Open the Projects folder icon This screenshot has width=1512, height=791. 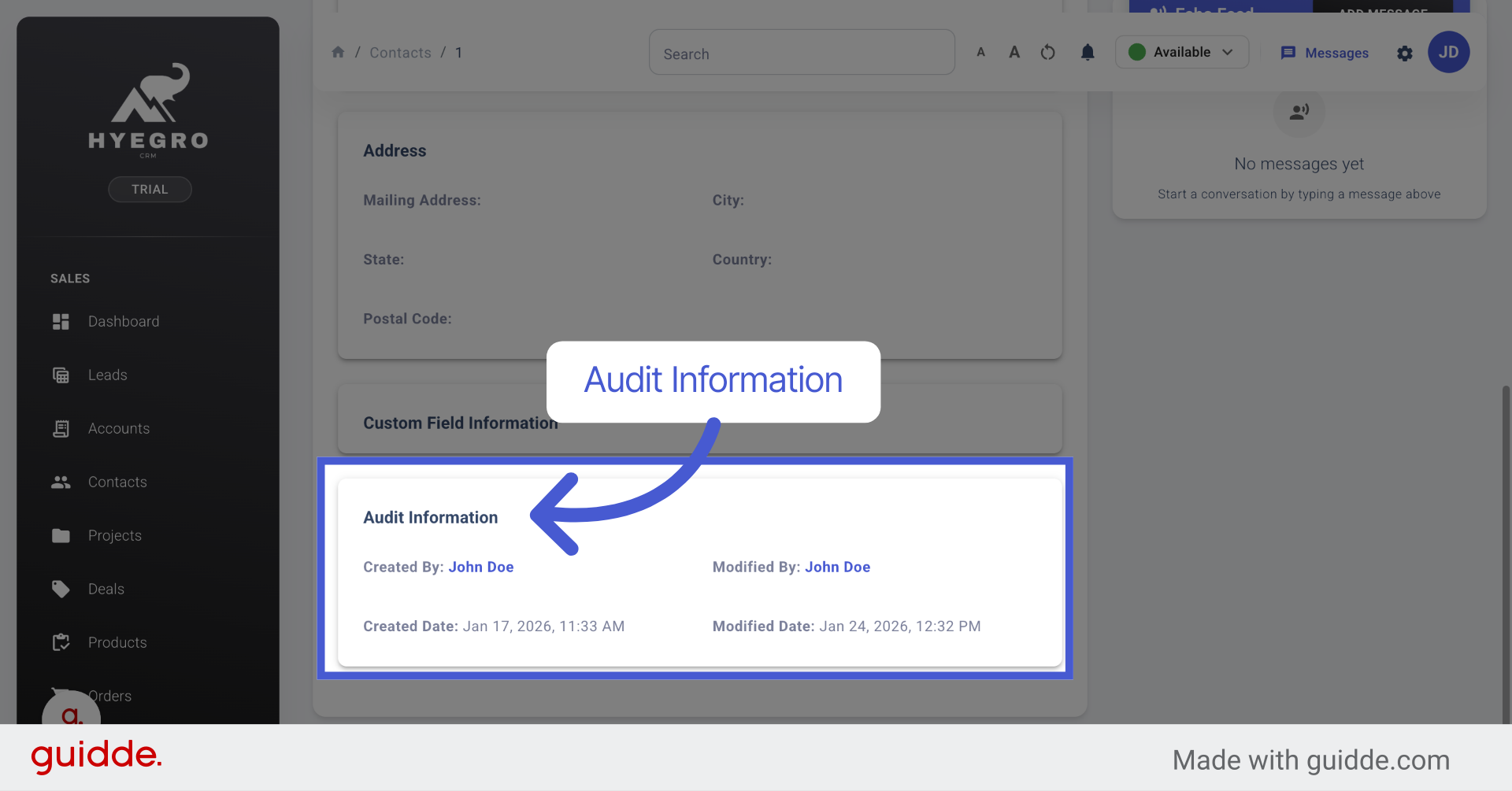tap(61, 535)
